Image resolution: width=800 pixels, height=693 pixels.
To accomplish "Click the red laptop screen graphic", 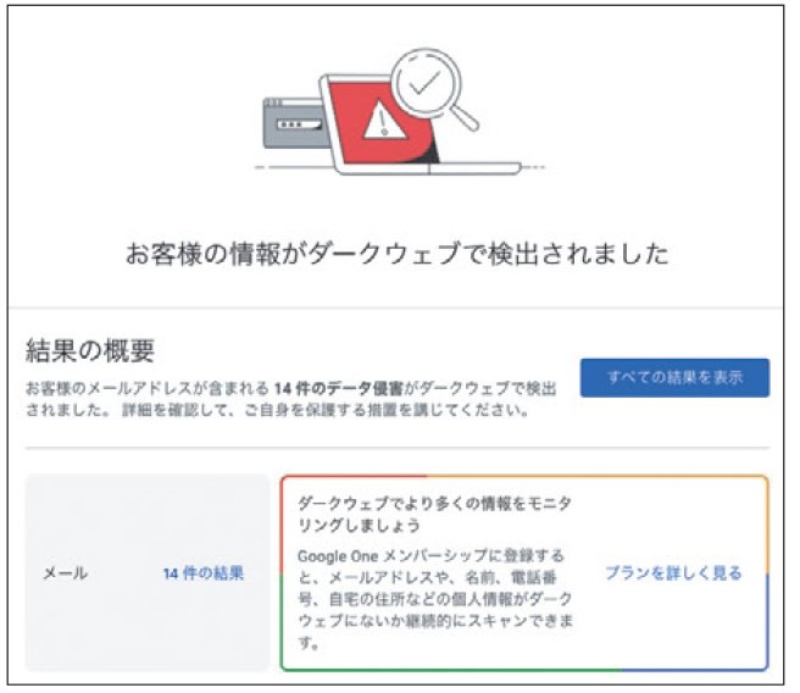I will 380,121.
